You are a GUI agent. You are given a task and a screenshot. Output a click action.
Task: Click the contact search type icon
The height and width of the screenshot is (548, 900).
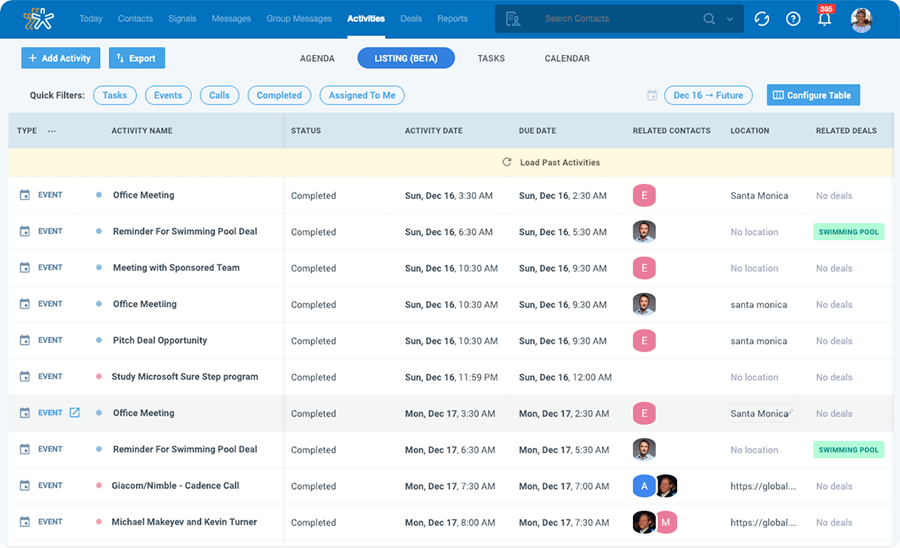tap(513, 19)
